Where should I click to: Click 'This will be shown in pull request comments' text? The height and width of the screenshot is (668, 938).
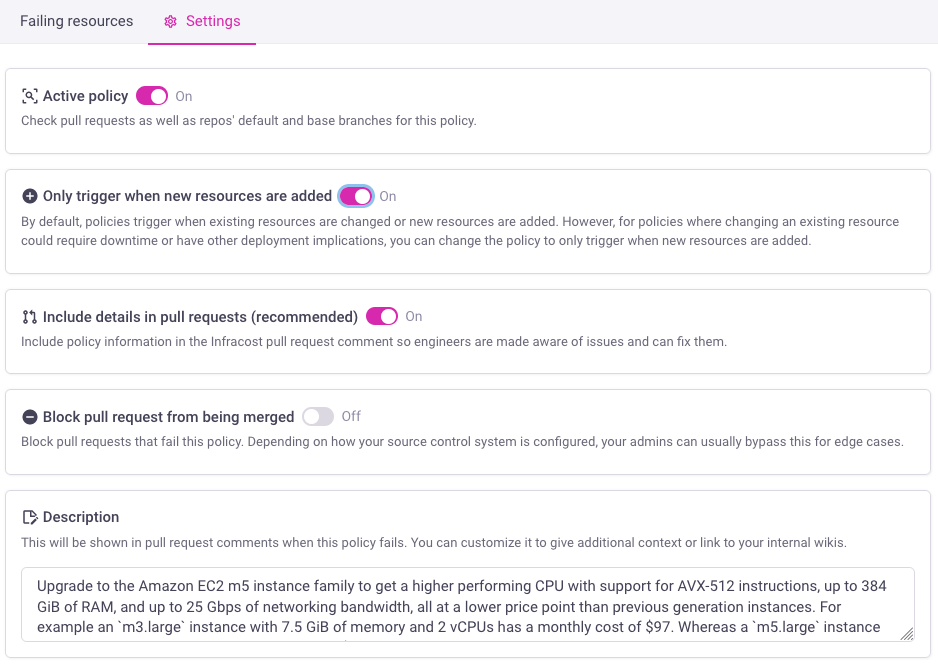[x=434, y=543]
